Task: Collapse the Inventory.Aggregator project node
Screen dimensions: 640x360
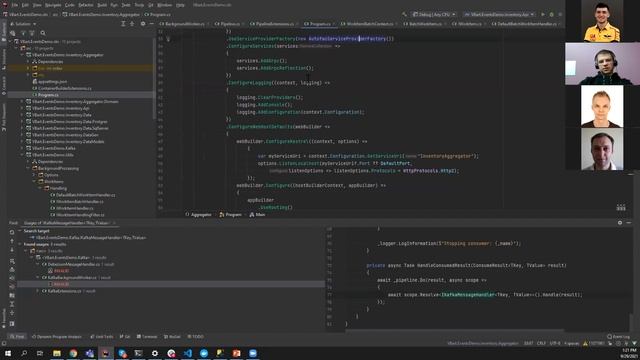Action: pyautogui.click(x=22, y=55)
